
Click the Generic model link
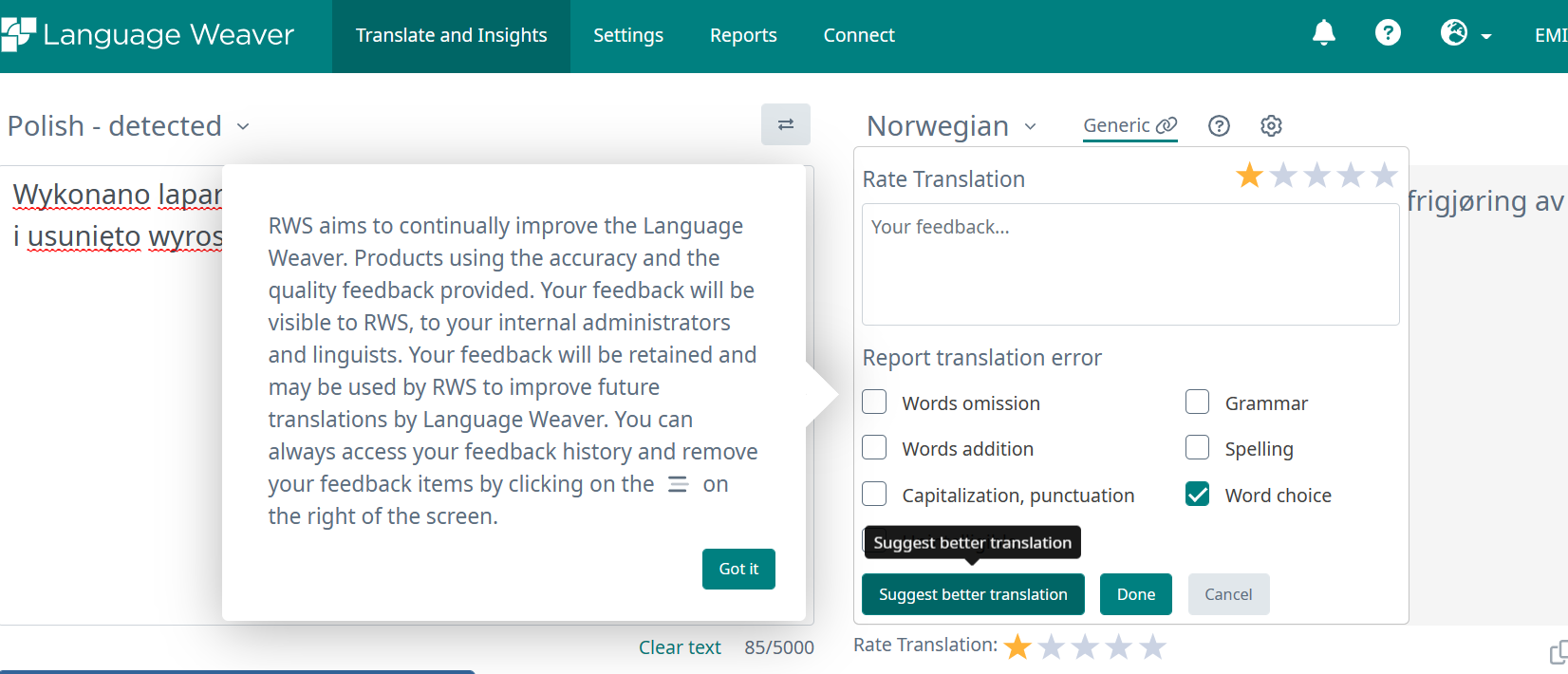point(1116,125)
